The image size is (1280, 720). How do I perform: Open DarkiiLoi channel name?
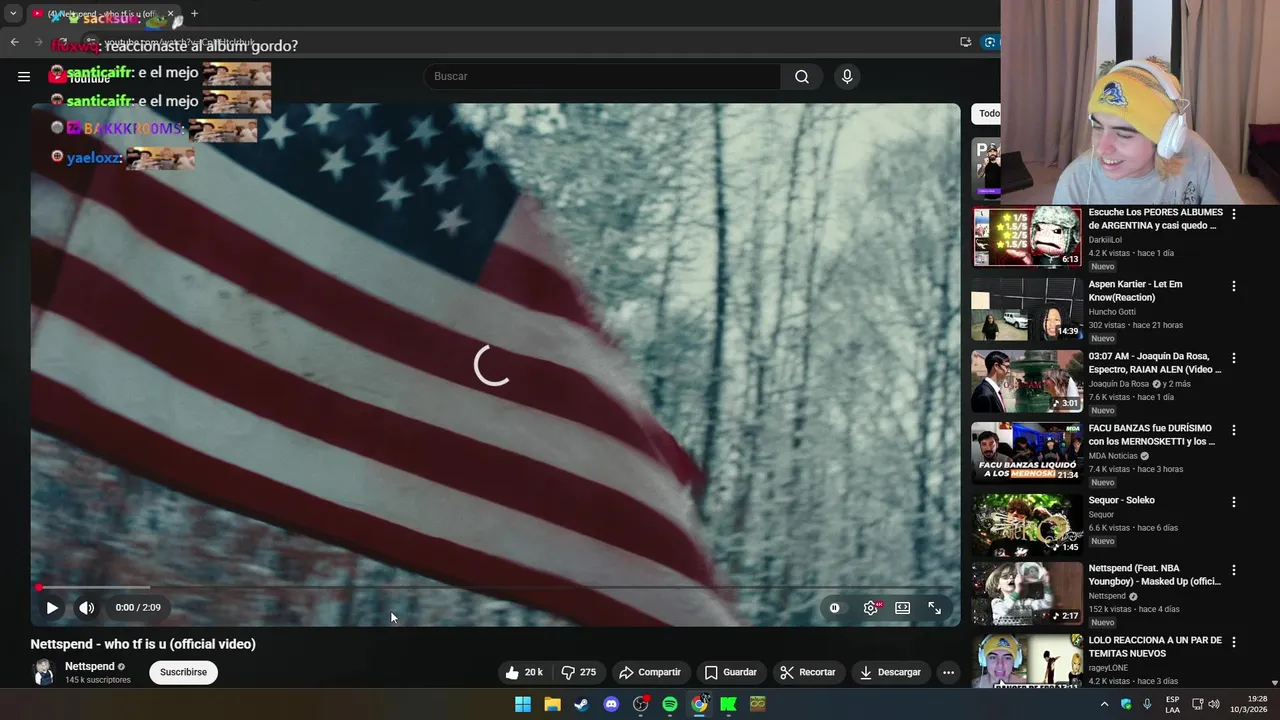coord(1105,240)
